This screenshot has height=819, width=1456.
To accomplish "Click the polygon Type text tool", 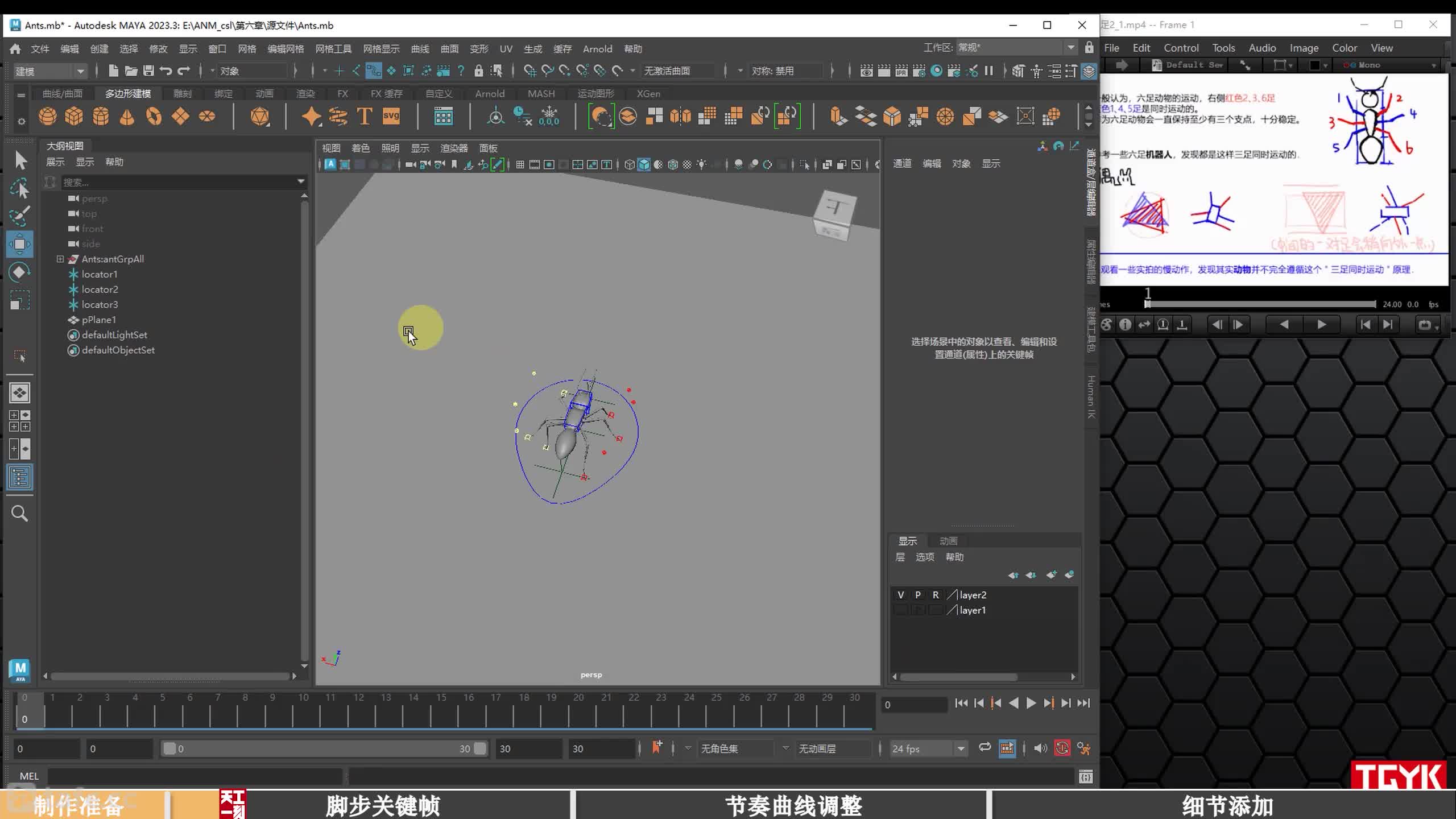I will point(364,116).
